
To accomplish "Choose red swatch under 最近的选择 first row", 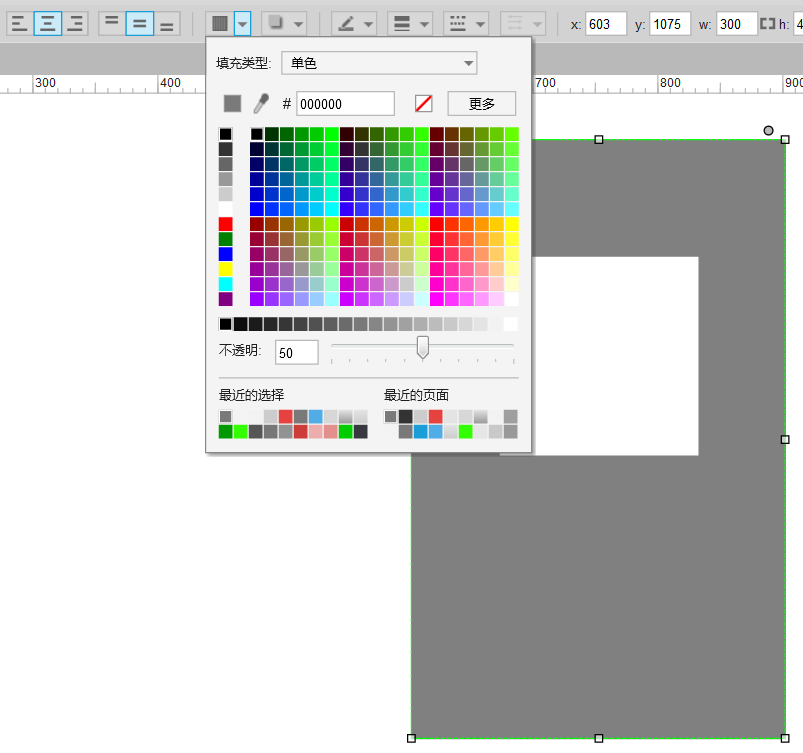I will 286,416.
